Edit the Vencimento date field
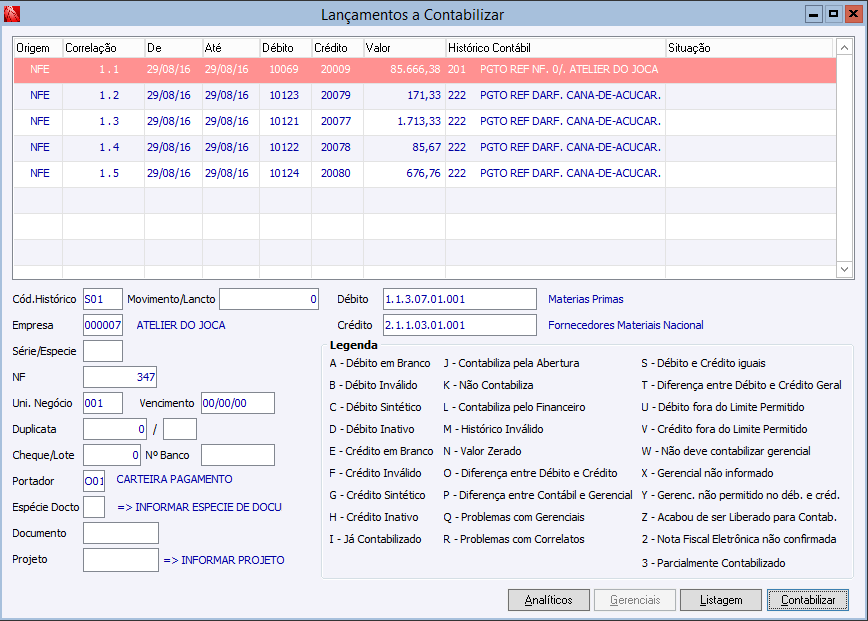This screenshot has width=868, height=621. [x=237, y=403]
